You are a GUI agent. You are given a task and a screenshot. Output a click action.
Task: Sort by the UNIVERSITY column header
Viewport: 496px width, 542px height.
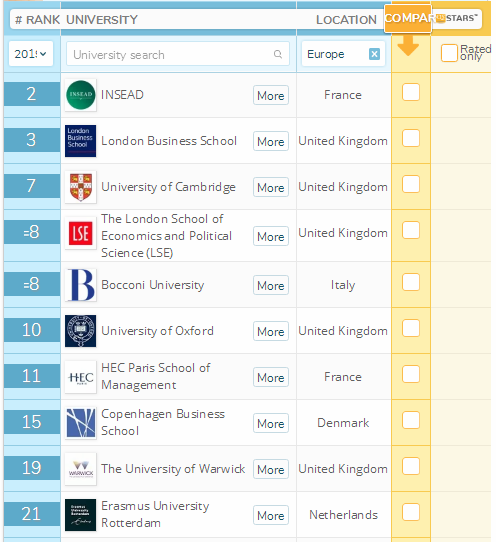[x=102, y=20]
